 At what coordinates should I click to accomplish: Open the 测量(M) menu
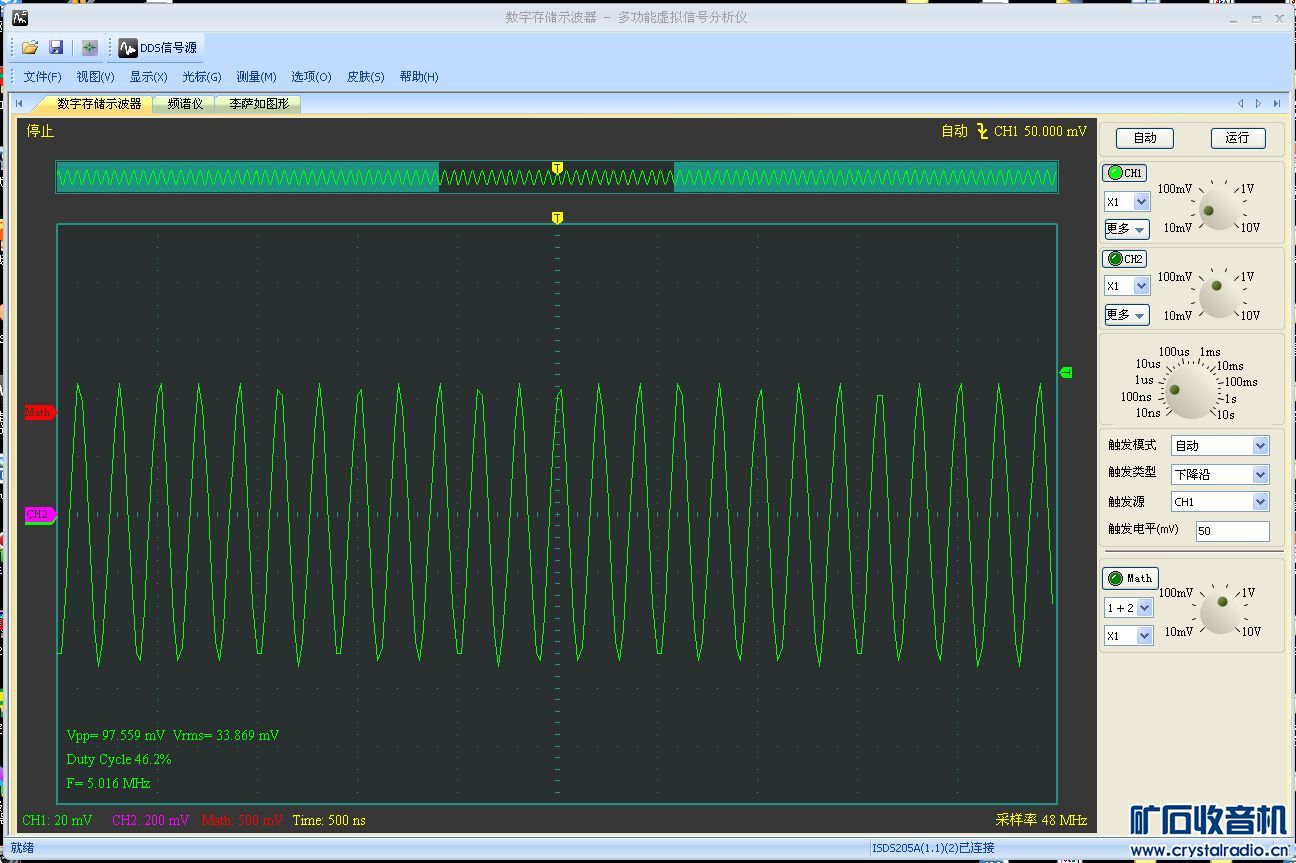pos(256,77)
